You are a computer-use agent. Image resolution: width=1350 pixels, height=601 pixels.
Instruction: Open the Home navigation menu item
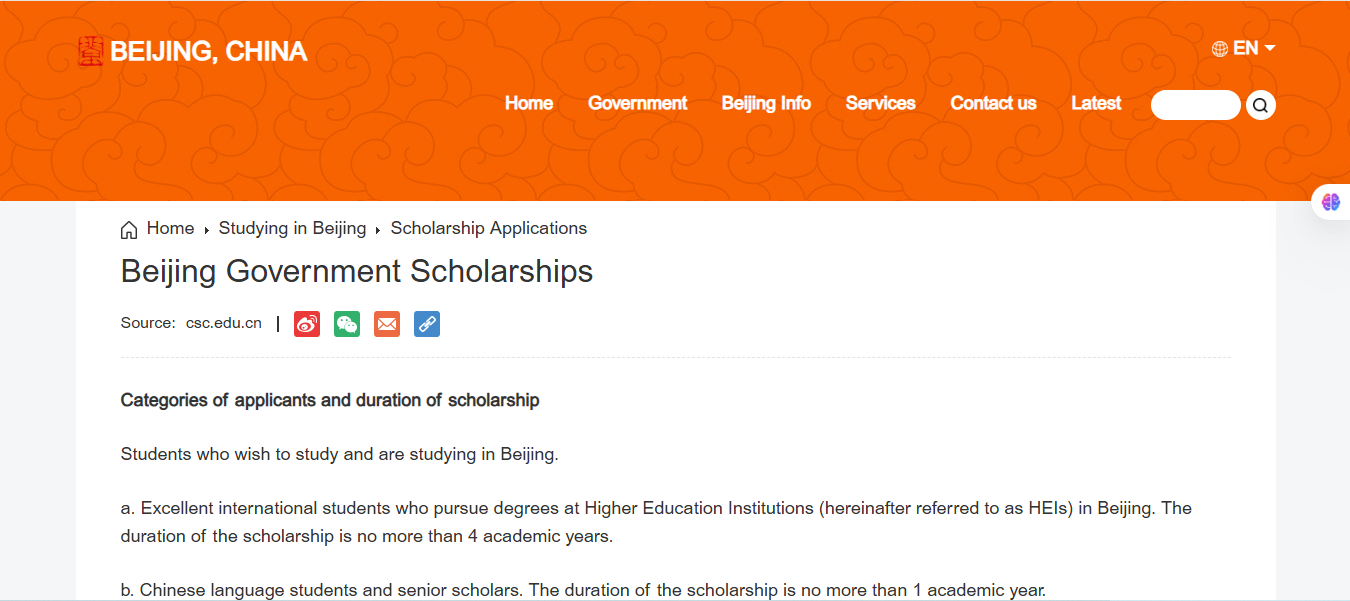coord(529,104)
